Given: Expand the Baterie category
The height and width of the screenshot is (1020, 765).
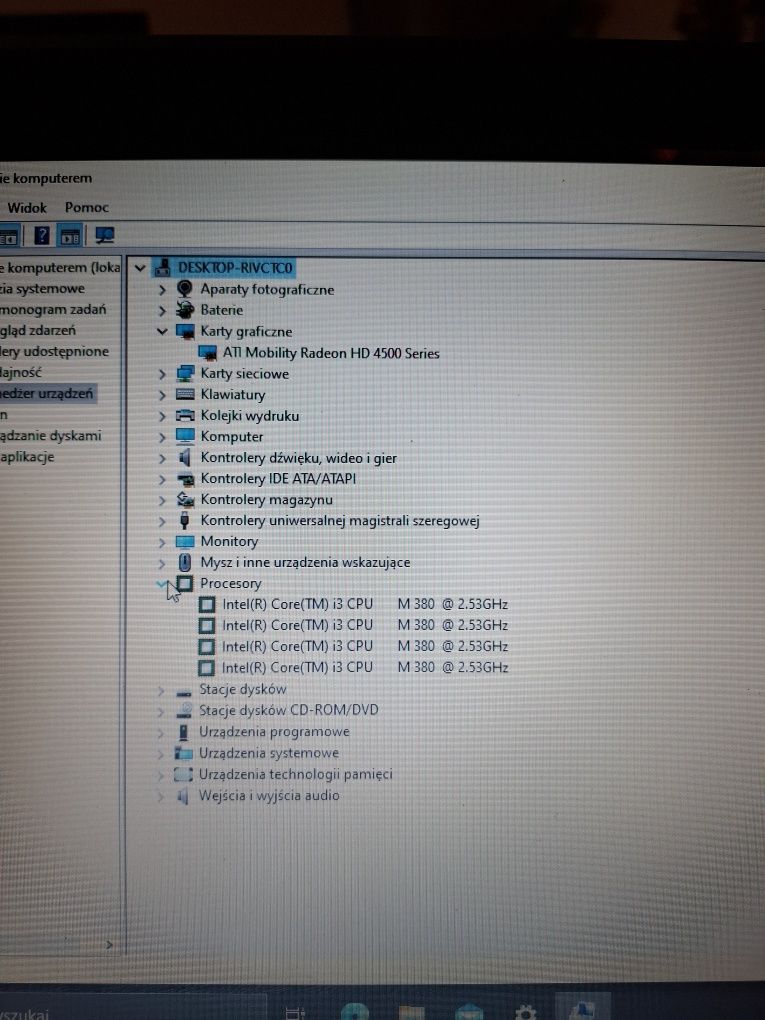Looking at the screenshot, I should [163, 310].
